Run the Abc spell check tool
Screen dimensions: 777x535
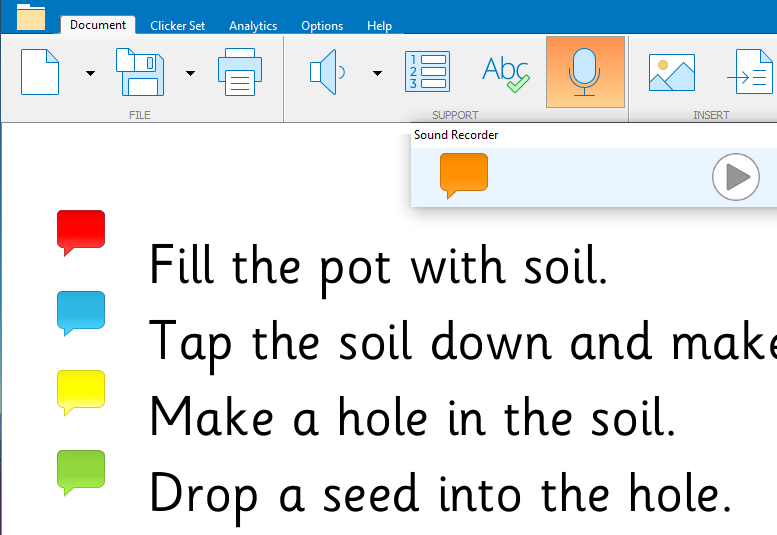coord(505,72)
